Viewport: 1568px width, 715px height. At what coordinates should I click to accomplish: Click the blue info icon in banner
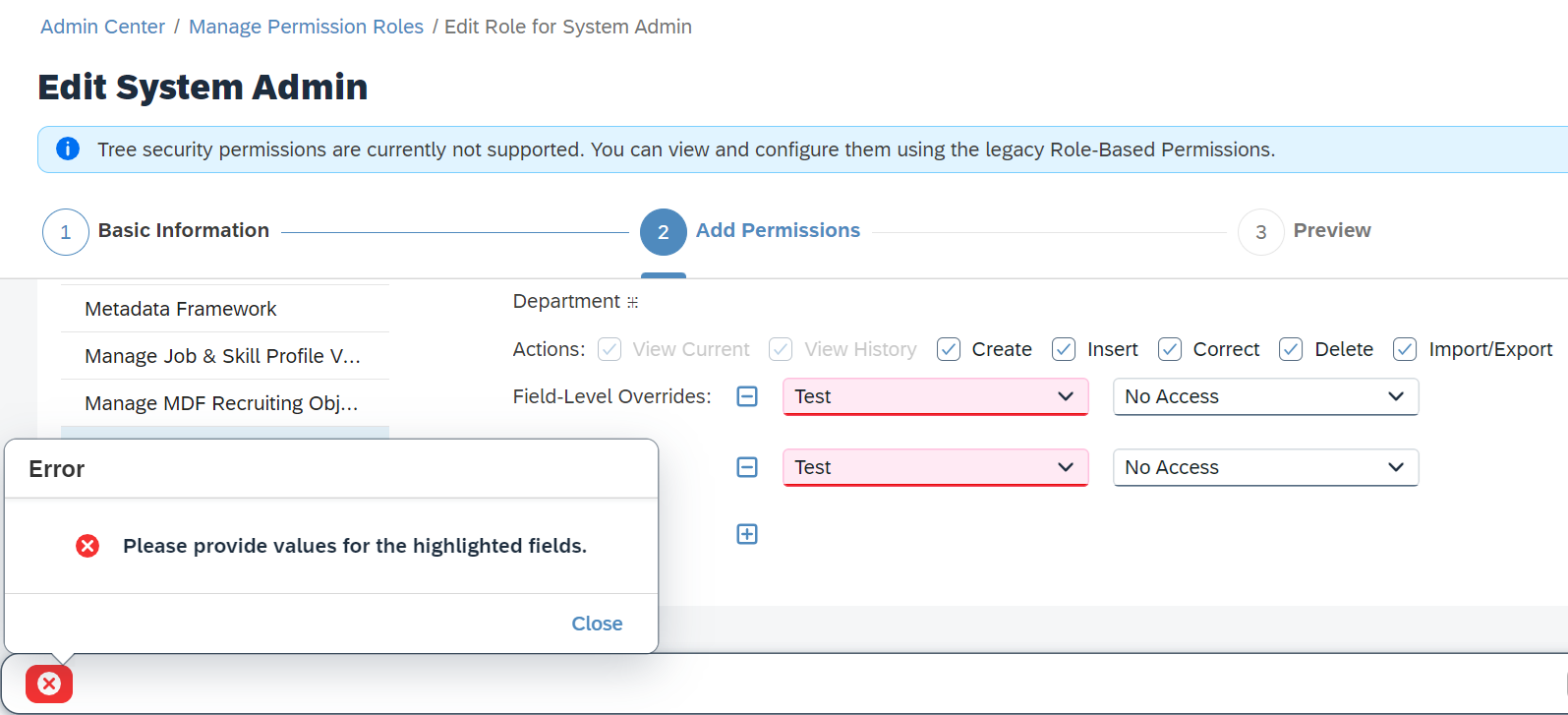[68, 149]
